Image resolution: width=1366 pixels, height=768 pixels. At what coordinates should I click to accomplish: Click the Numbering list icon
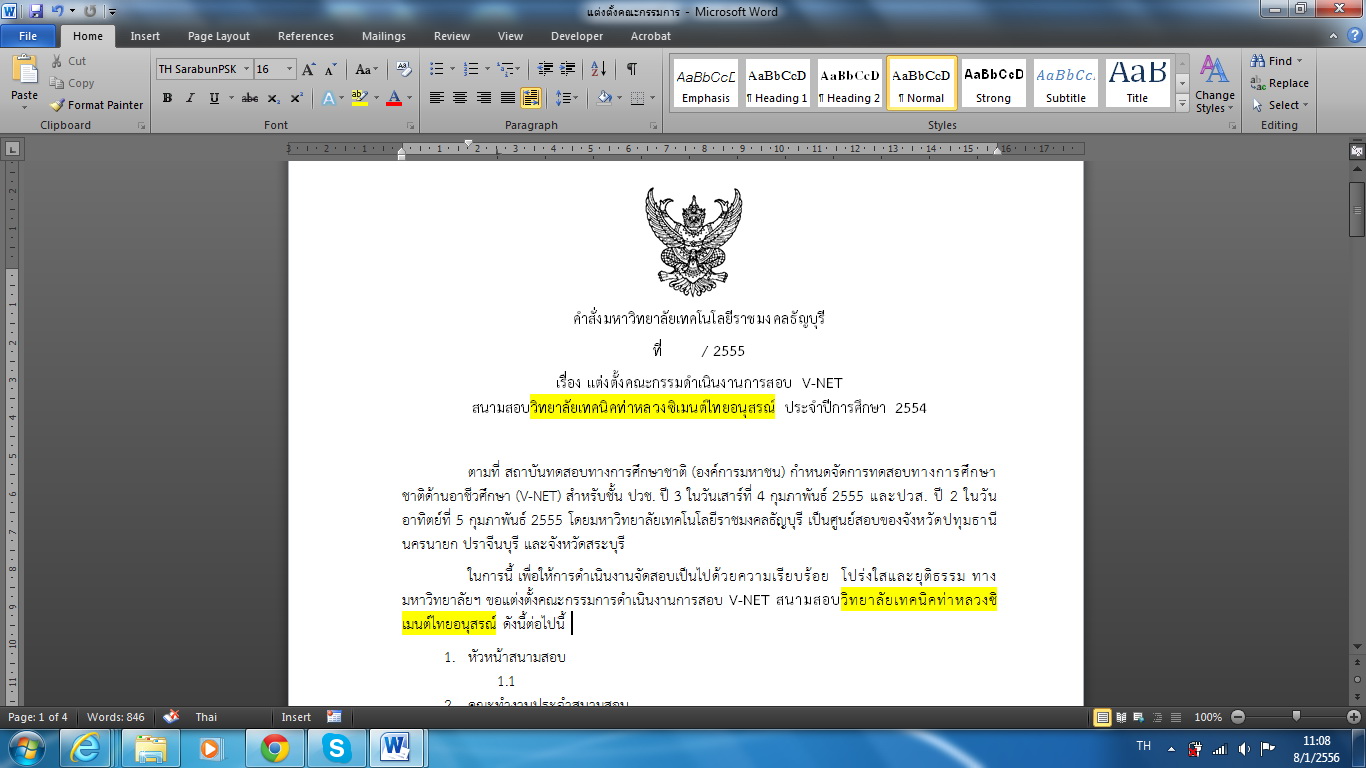(471, 69)
